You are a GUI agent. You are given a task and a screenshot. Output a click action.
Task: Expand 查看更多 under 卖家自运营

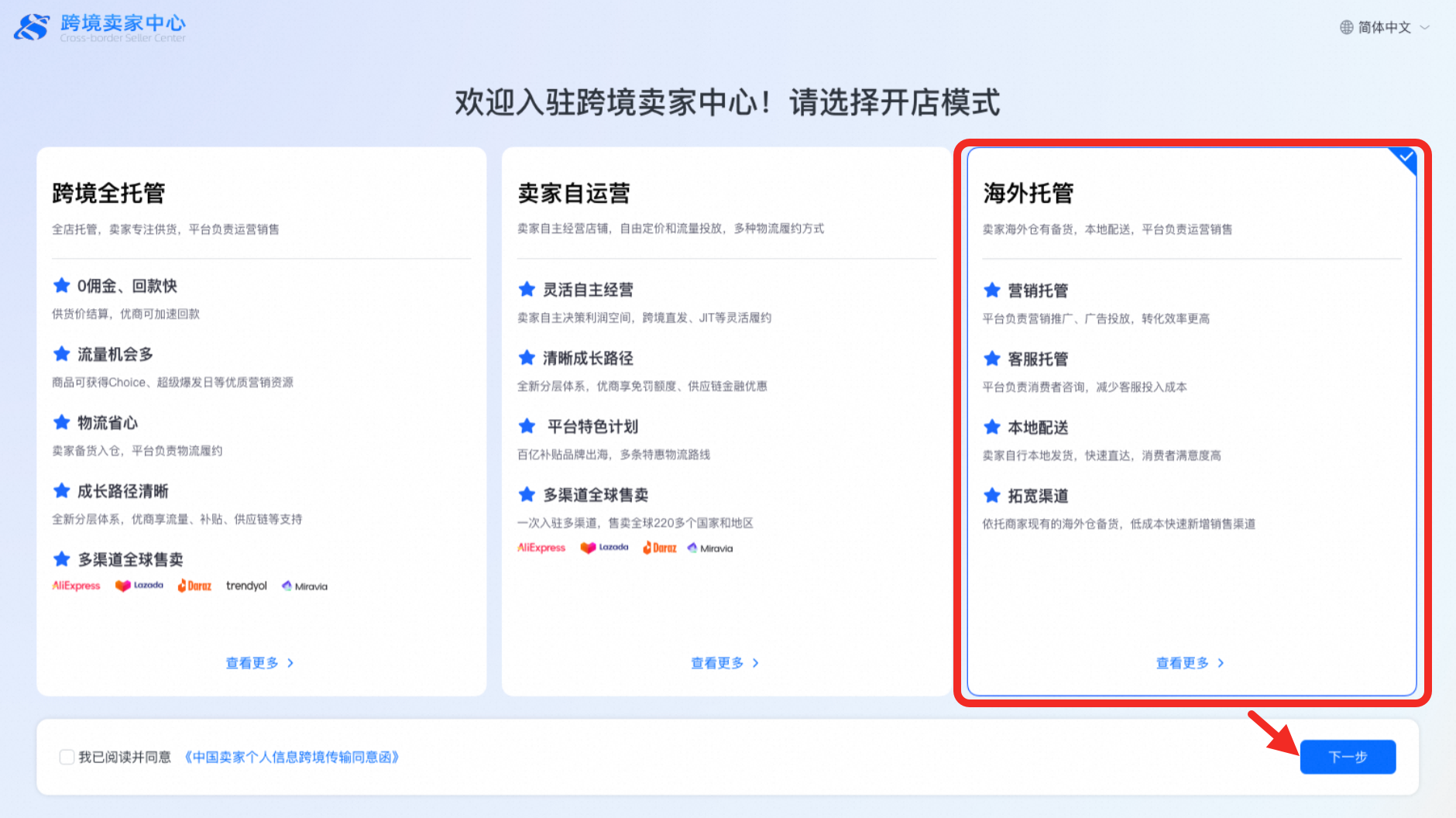[x=725, y=663]
